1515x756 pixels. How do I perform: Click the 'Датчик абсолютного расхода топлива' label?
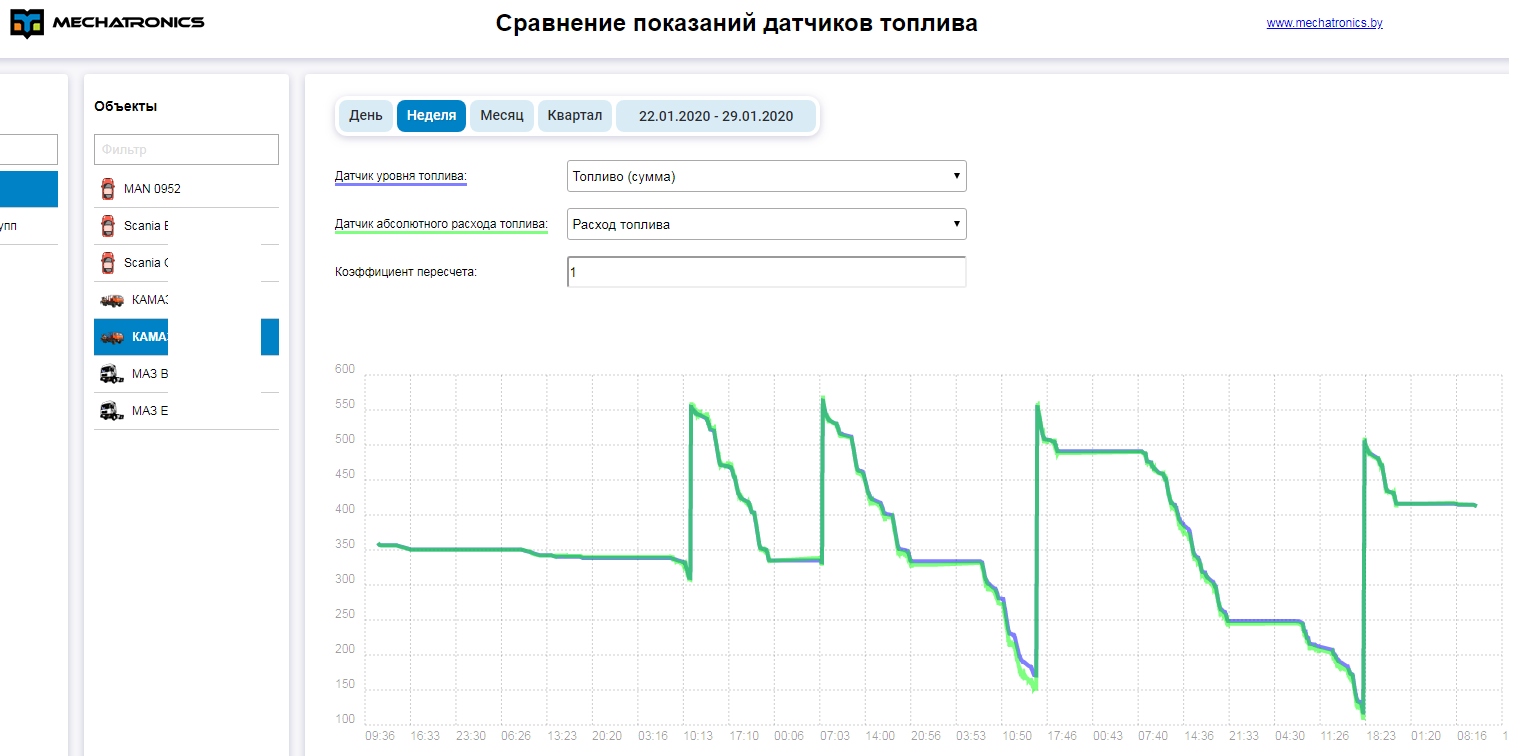441,225
